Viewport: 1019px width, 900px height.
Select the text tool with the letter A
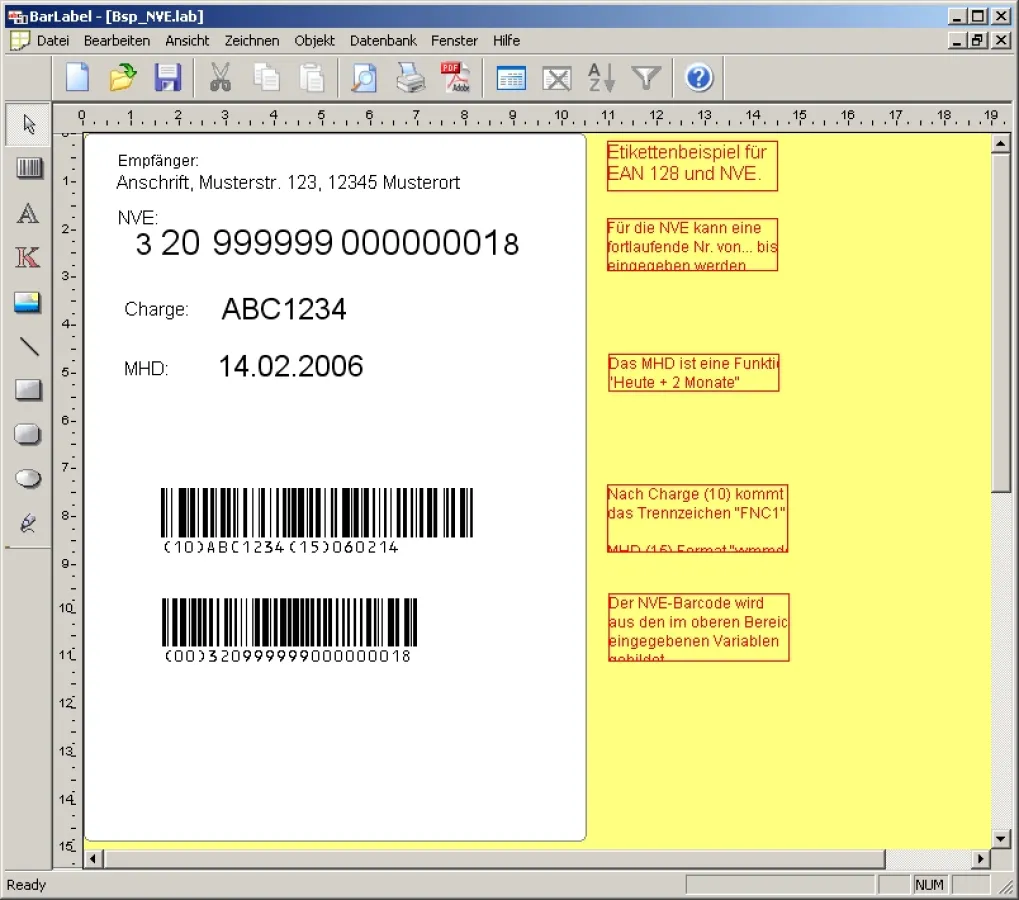coord(29,213)
